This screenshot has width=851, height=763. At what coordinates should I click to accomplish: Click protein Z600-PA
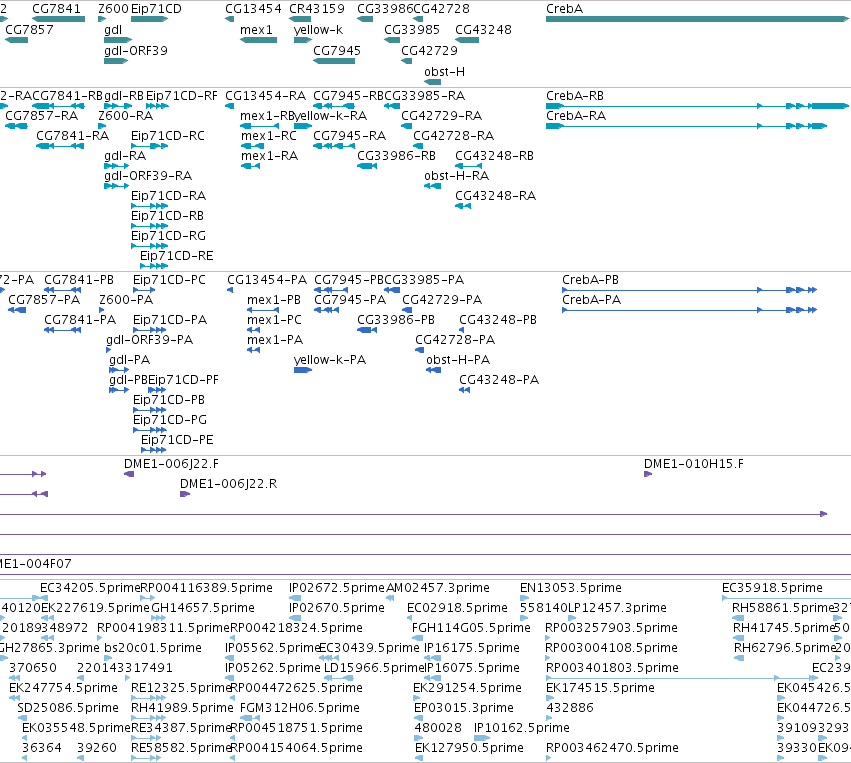tap(101, 310)
